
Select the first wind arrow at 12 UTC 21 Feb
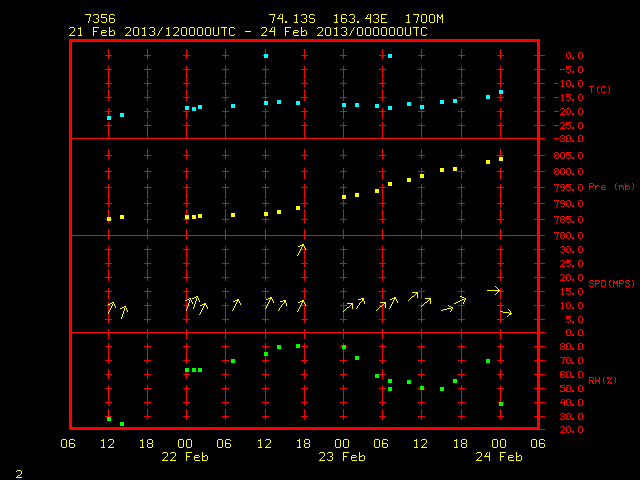pyautogui.click(x=111, y=307)
